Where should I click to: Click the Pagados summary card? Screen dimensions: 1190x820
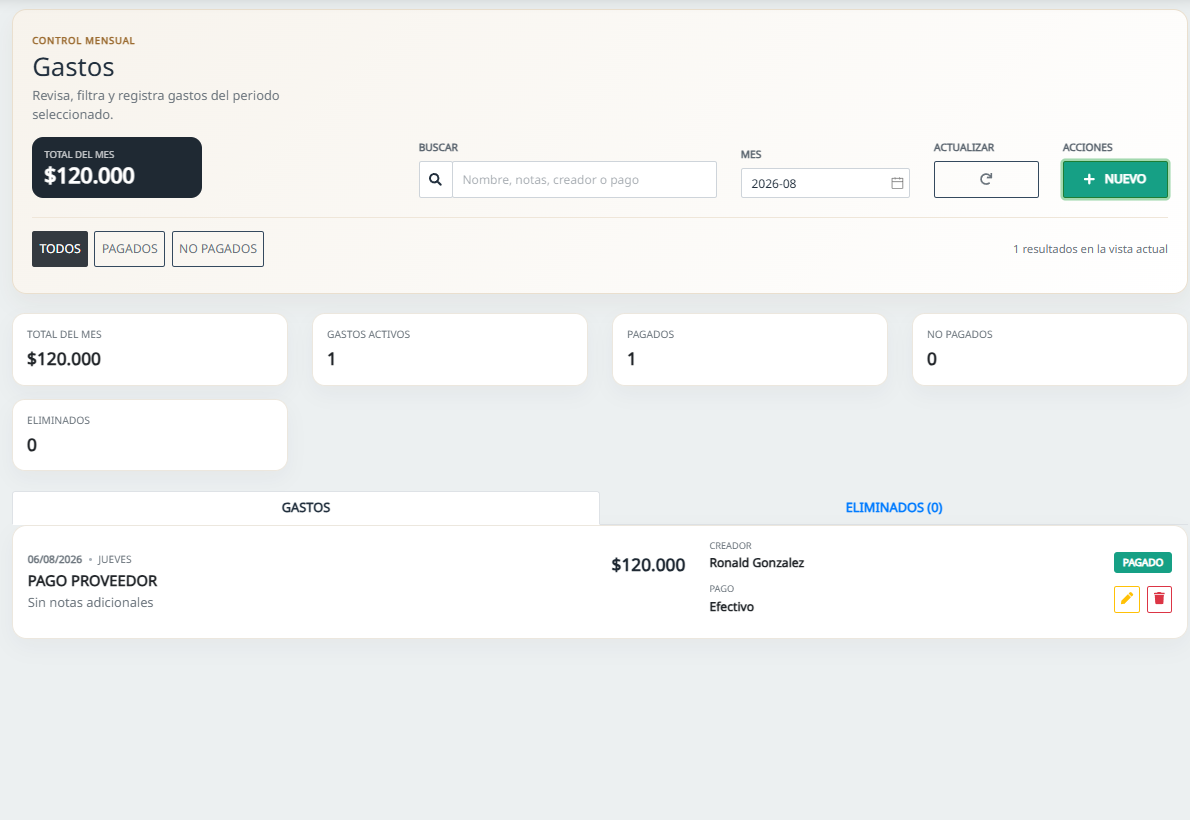tap(750, 349)
